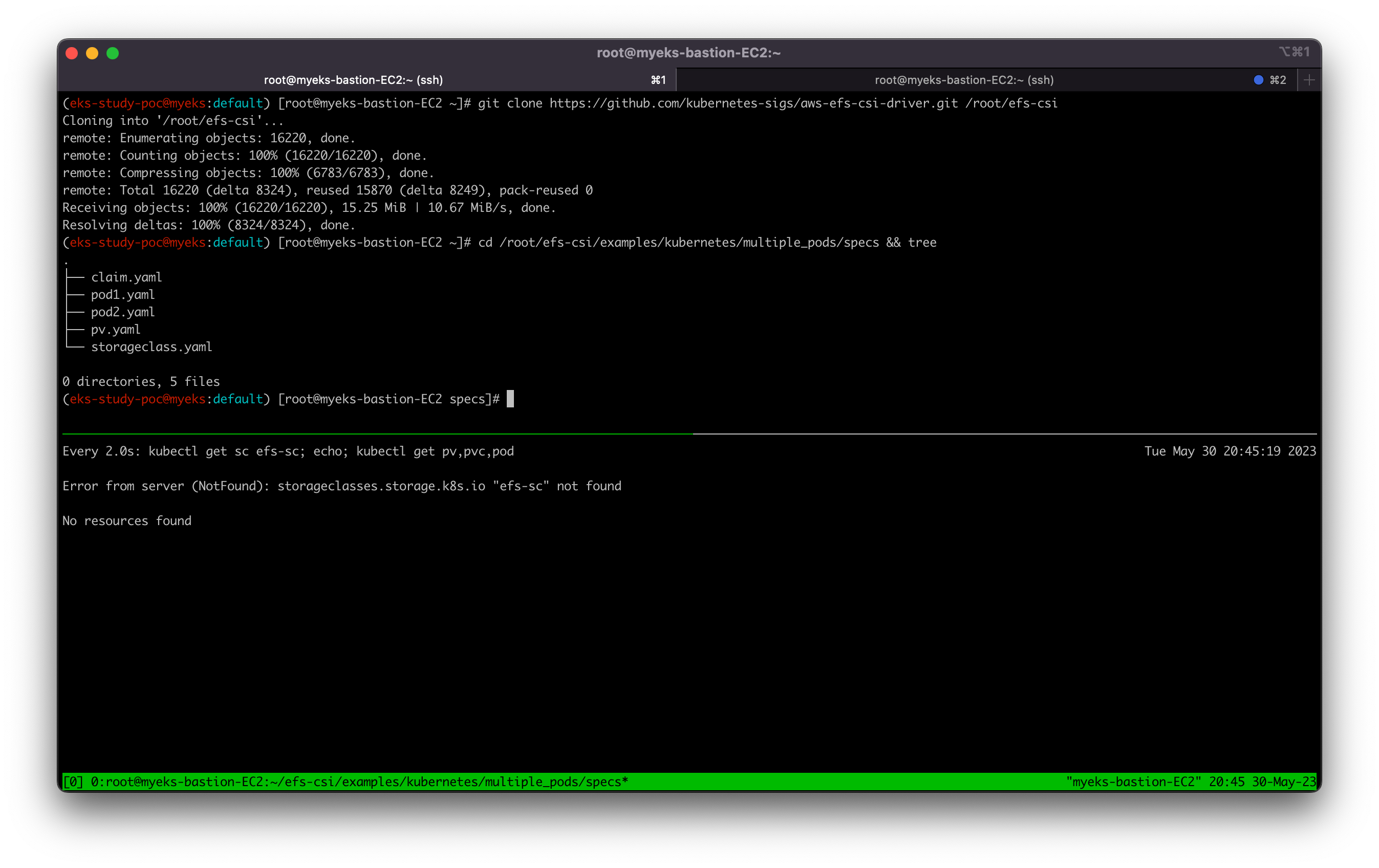Click pod1.yaml in the tree output
This screenshot has height=868, width=1379.
[x=122, y=295]
